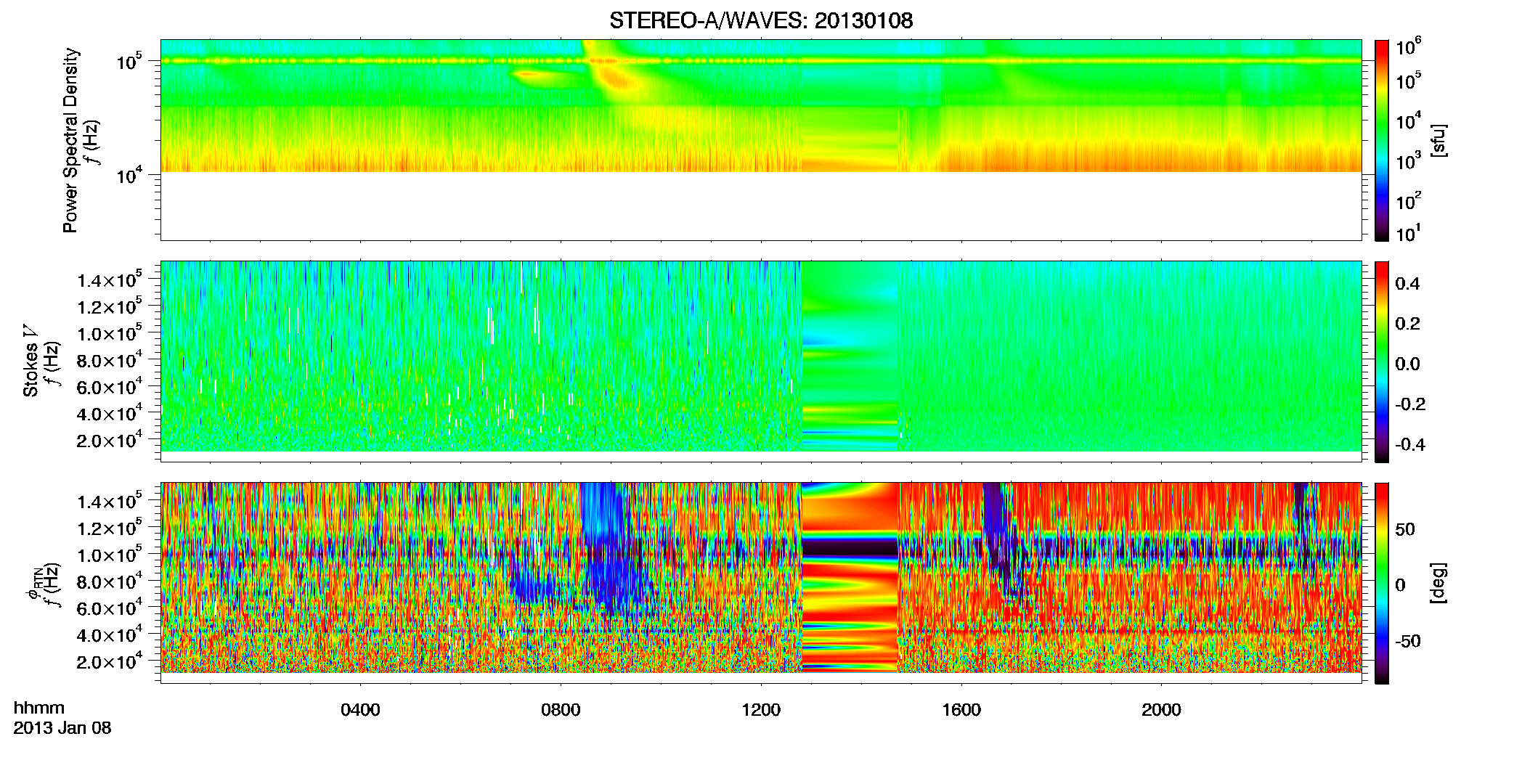Click the Stokes V axis title

(30, 361)
